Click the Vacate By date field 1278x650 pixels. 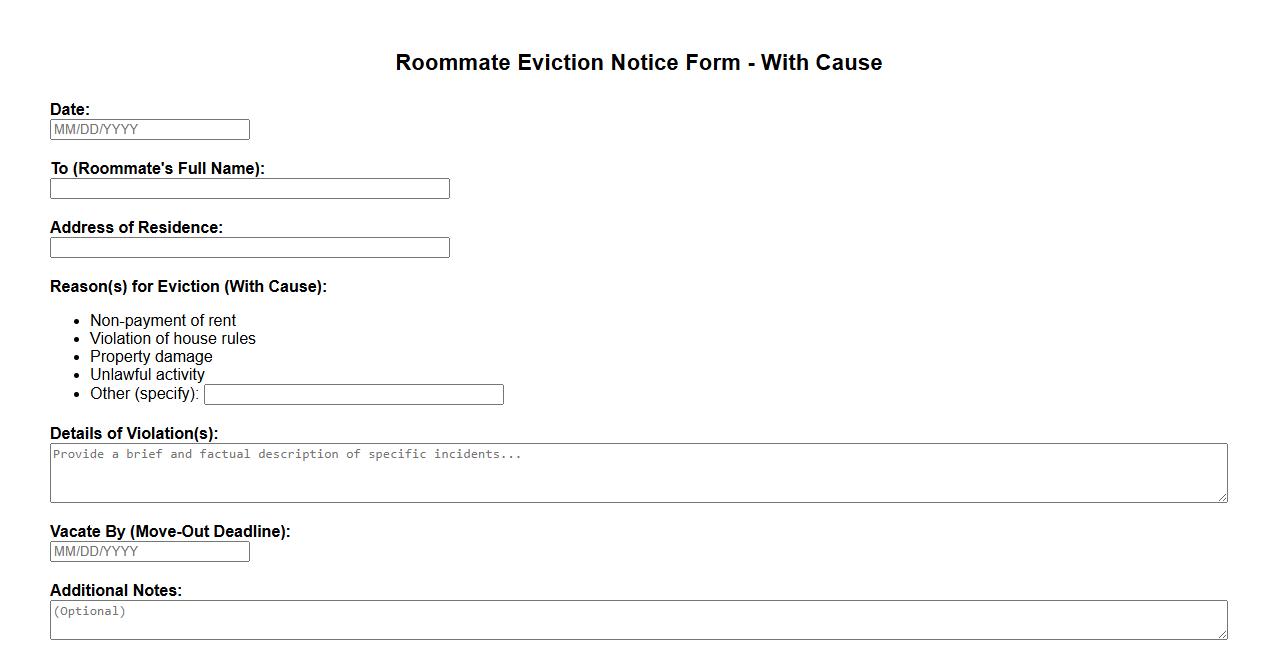[148, 551]
